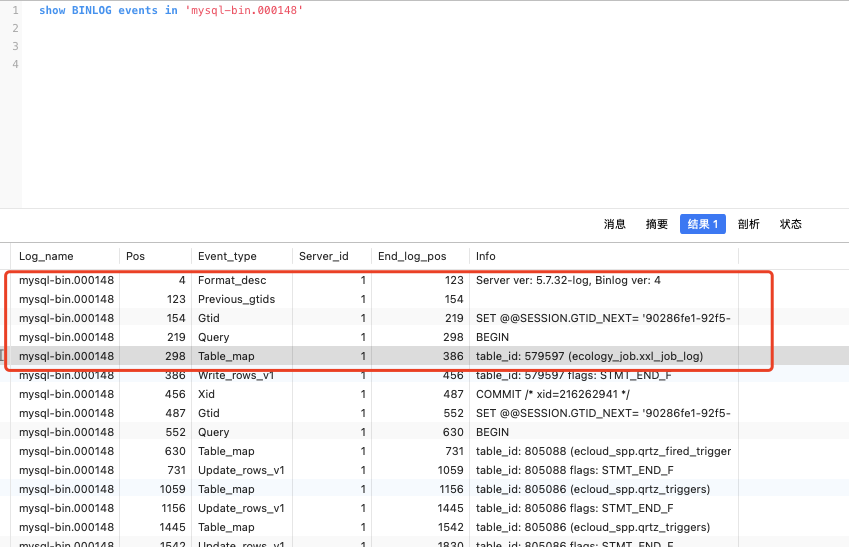
Task: Open the 摘要 tab
Action: pos(656,224)
